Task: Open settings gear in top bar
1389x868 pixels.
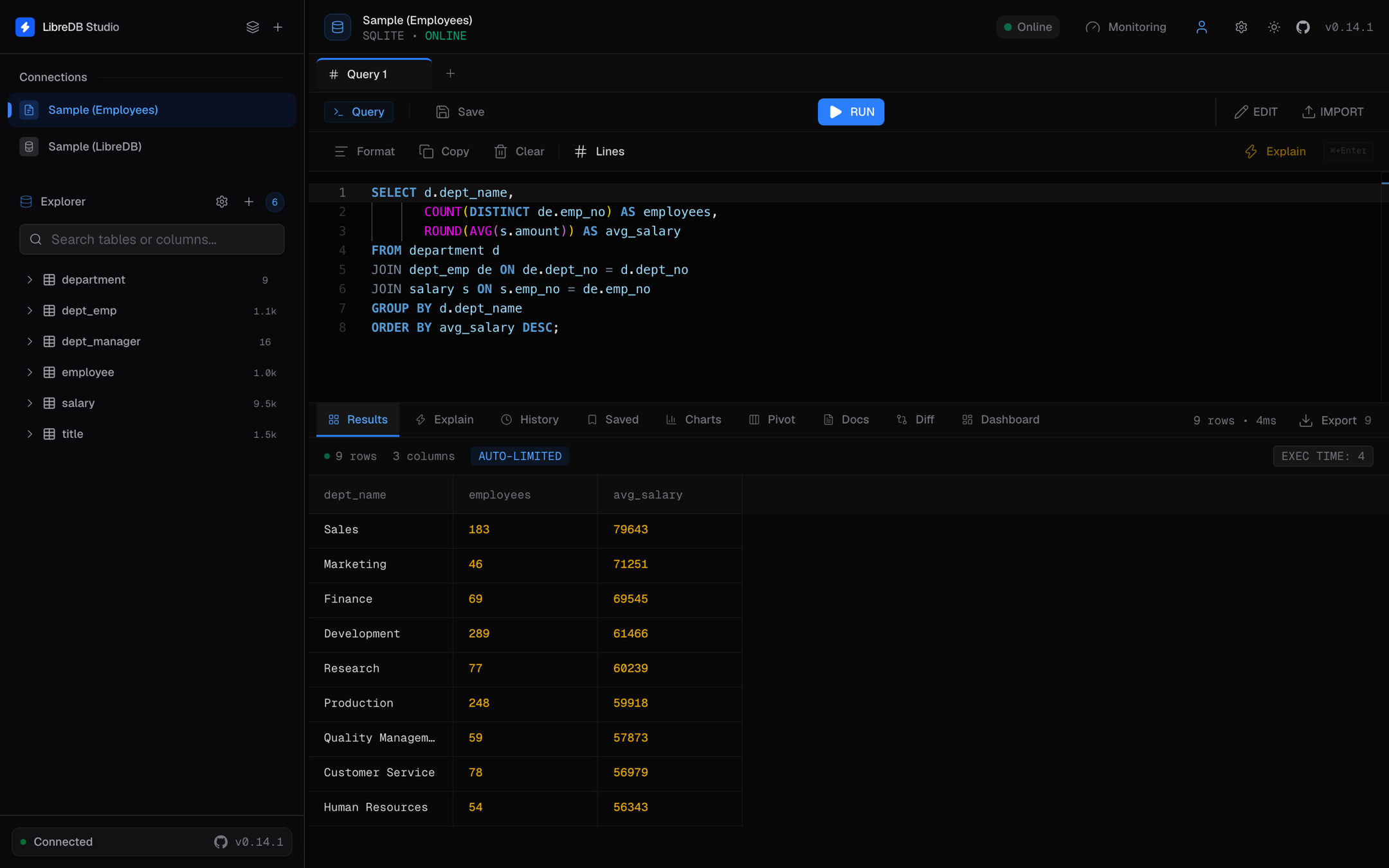Action: (1240, 27)
